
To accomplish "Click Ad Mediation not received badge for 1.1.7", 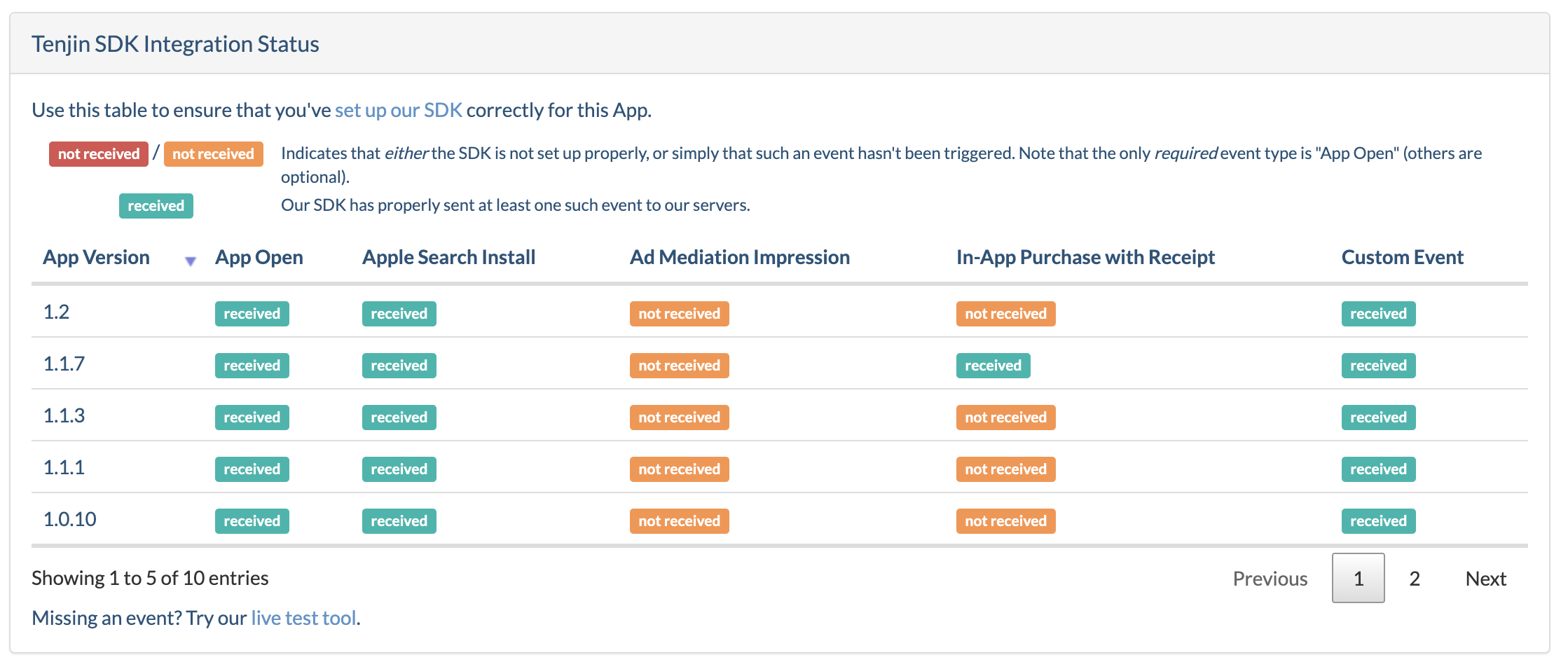I will [680, 366].
